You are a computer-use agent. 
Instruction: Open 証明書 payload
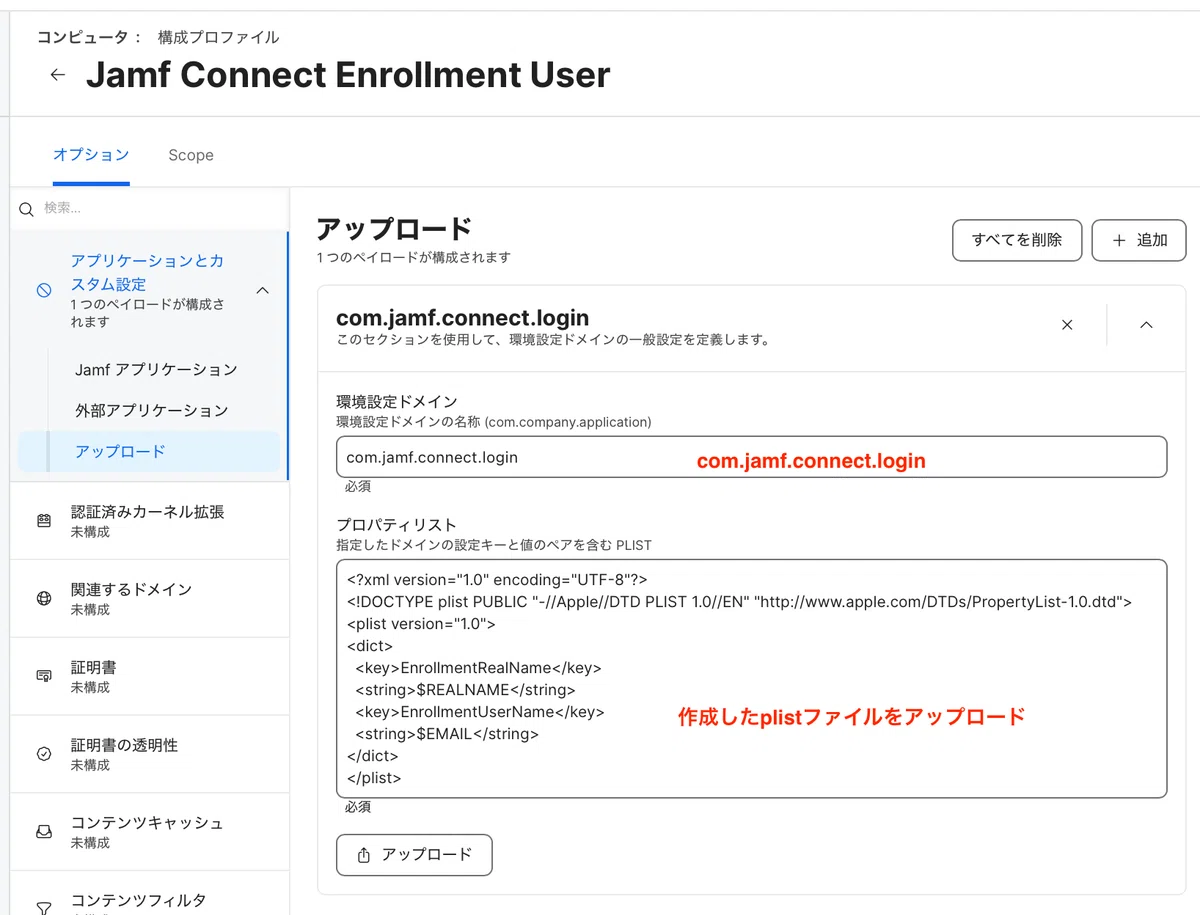tap(150, 676)
